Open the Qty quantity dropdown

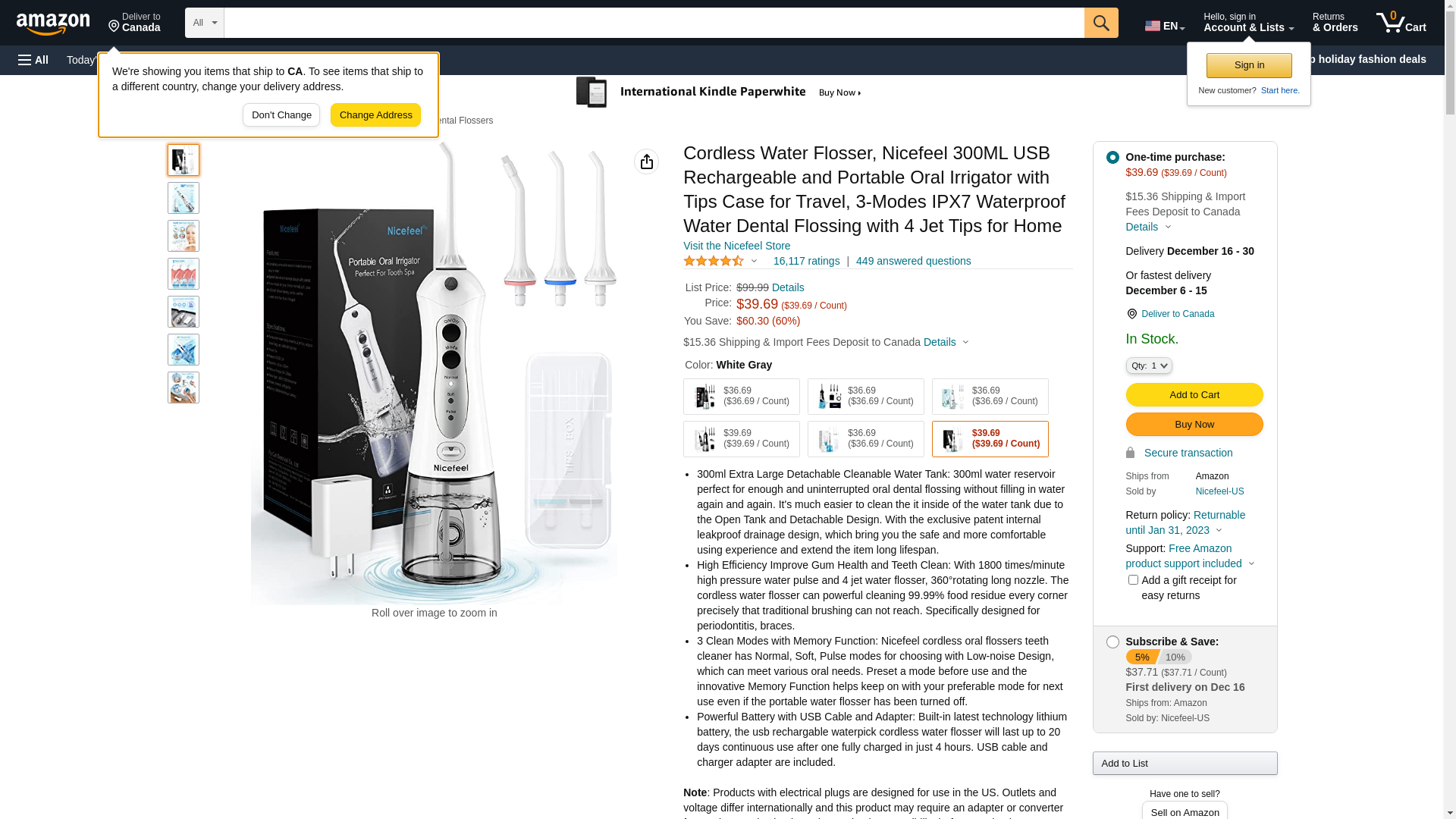(1149, 366)
